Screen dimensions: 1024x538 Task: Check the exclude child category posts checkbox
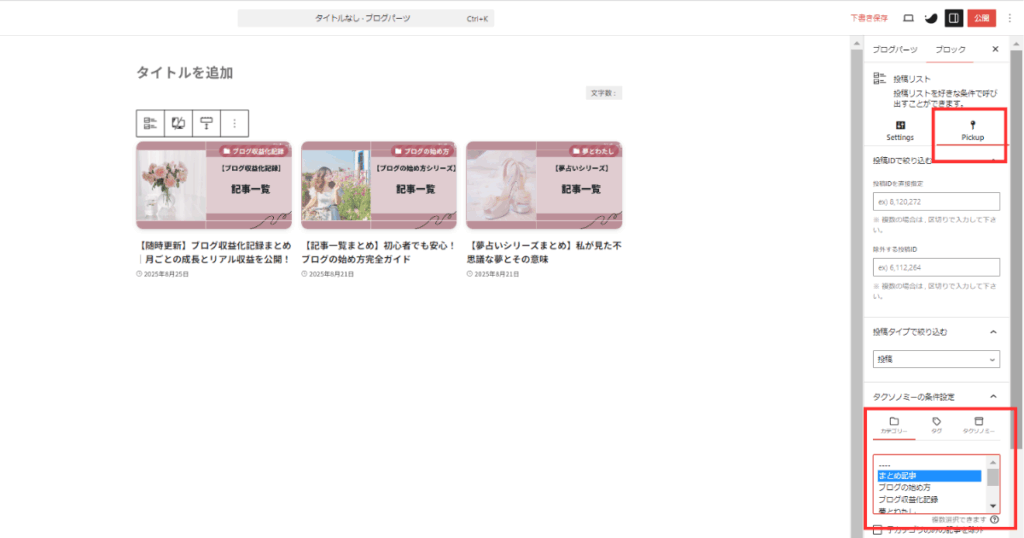(878, 530)
